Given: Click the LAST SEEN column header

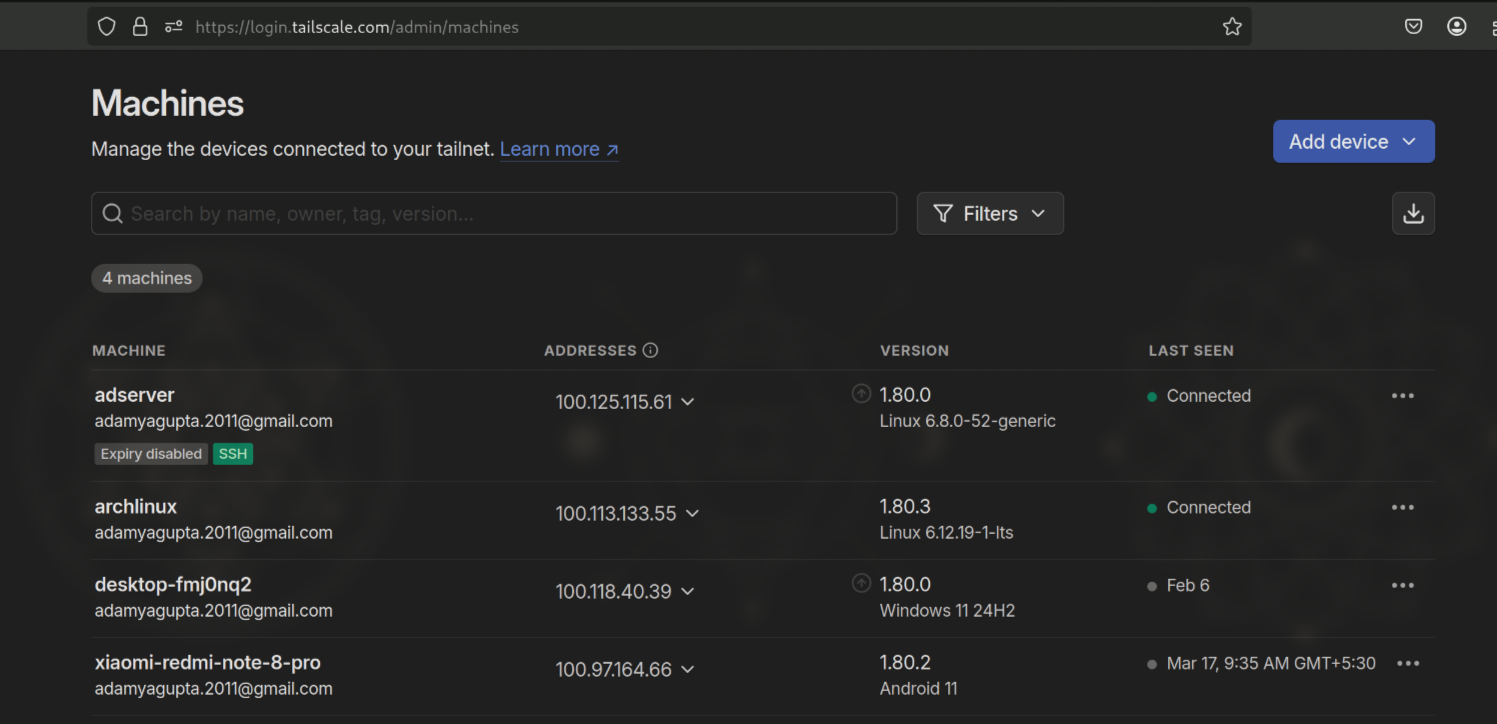Looking at the screenshot, I should pos(1191,351).
